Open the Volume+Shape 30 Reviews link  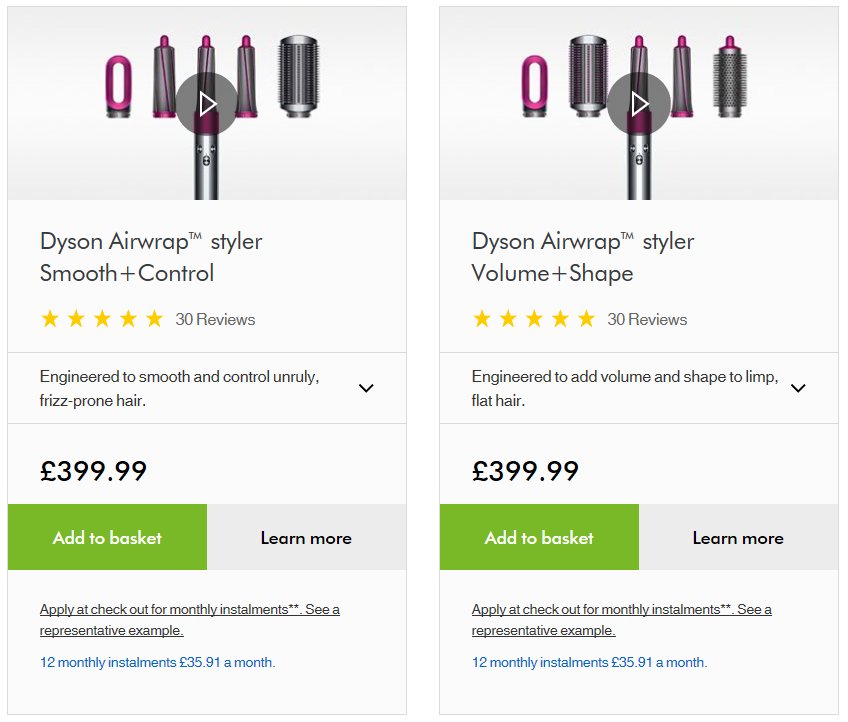pos(647,320)
